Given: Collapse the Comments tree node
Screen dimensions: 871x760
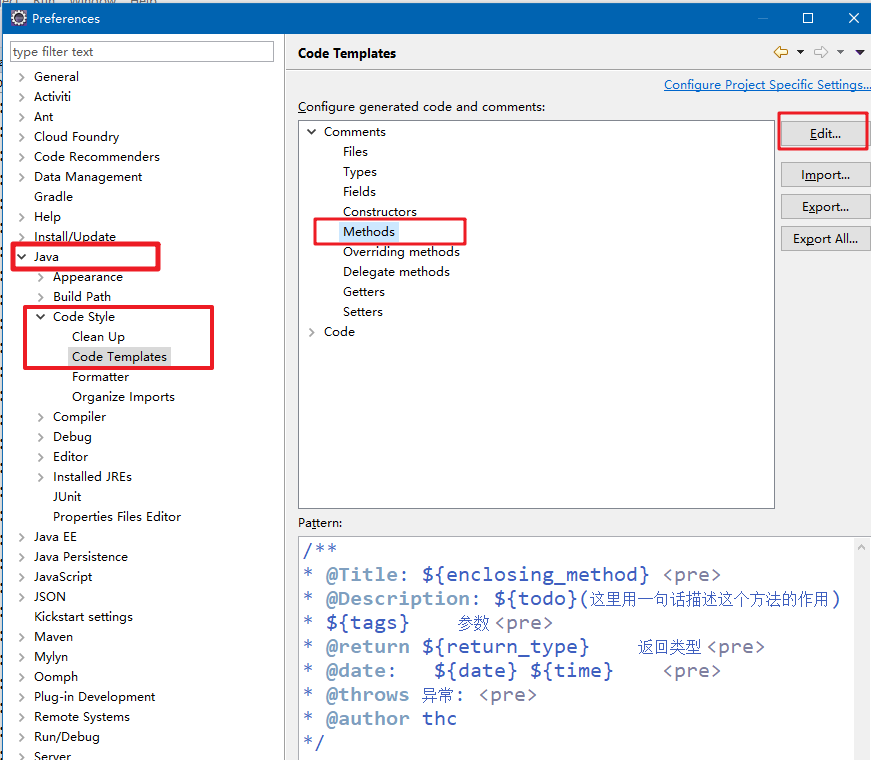Looking at the screenshot, I should [x=312, y=132].
